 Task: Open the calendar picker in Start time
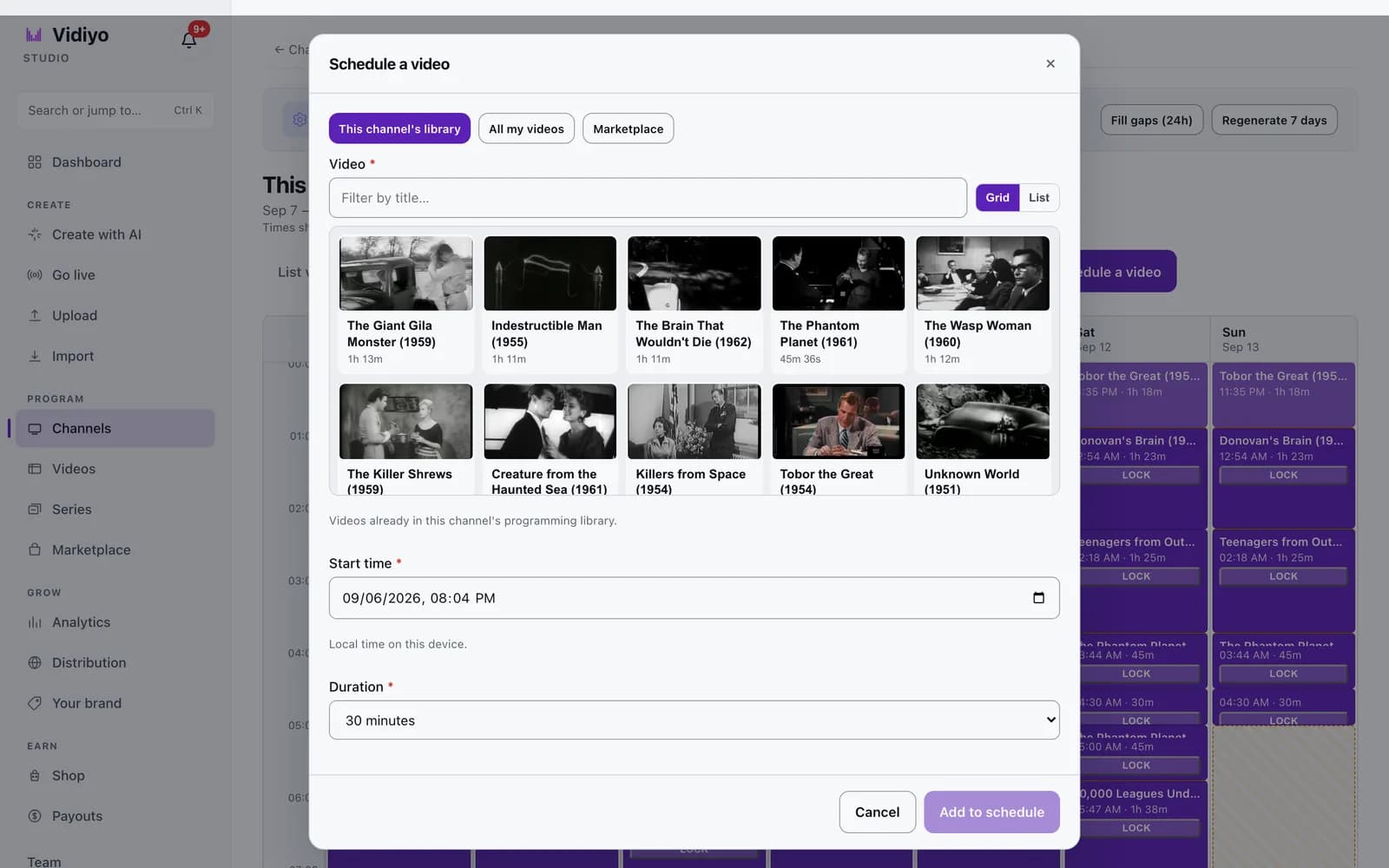tap(1038, 598)
